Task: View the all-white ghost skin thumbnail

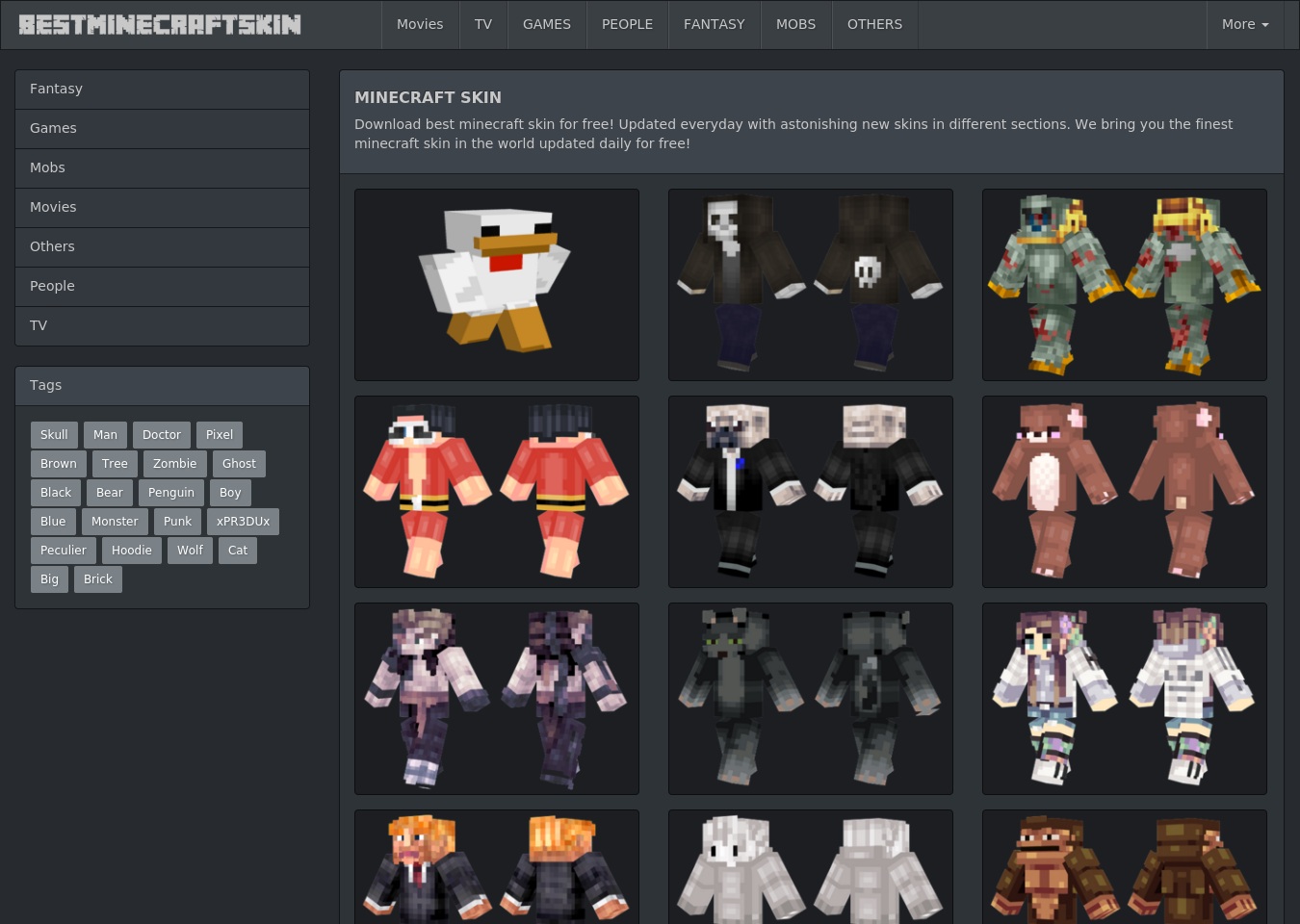Action: (811, 867)
